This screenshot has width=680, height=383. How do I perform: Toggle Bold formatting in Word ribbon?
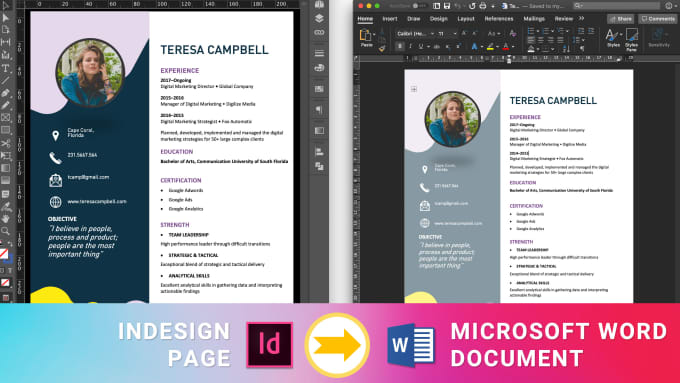coord(400,46)
